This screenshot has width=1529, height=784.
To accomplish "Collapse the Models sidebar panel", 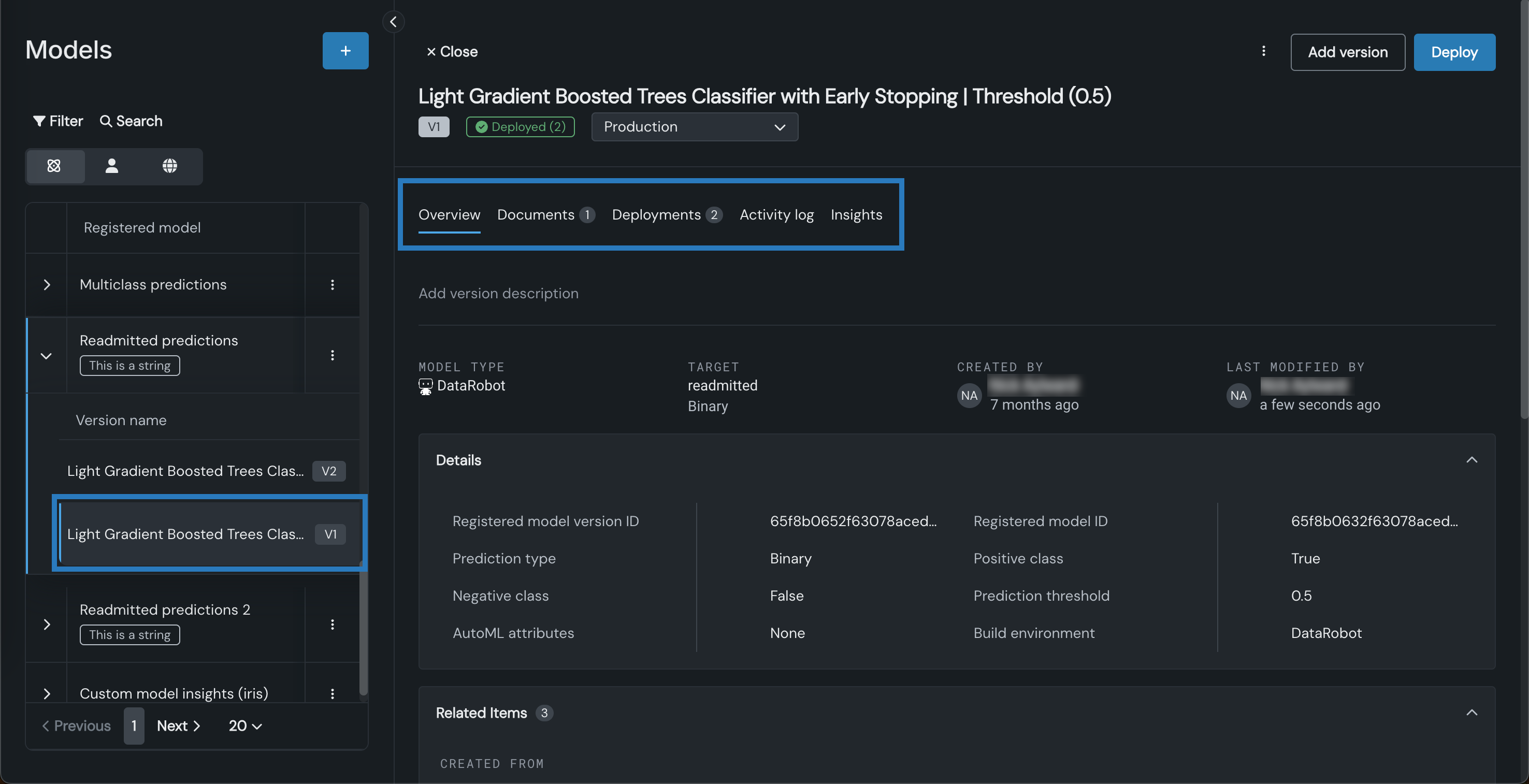I will pos(393,22).
